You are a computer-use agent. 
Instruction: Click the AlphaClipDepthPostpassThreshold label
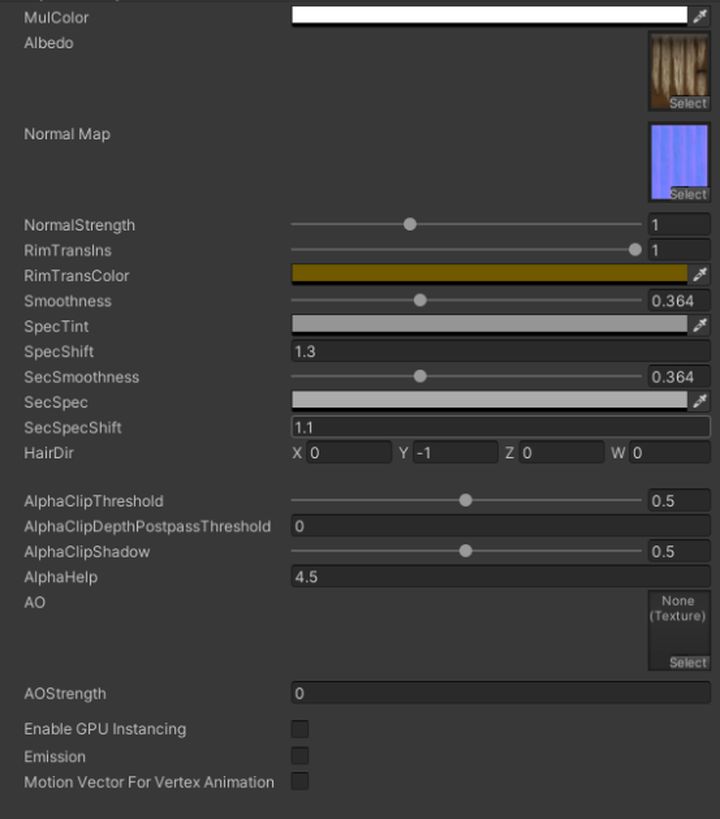pyautogui.click(x=147, y=526)
